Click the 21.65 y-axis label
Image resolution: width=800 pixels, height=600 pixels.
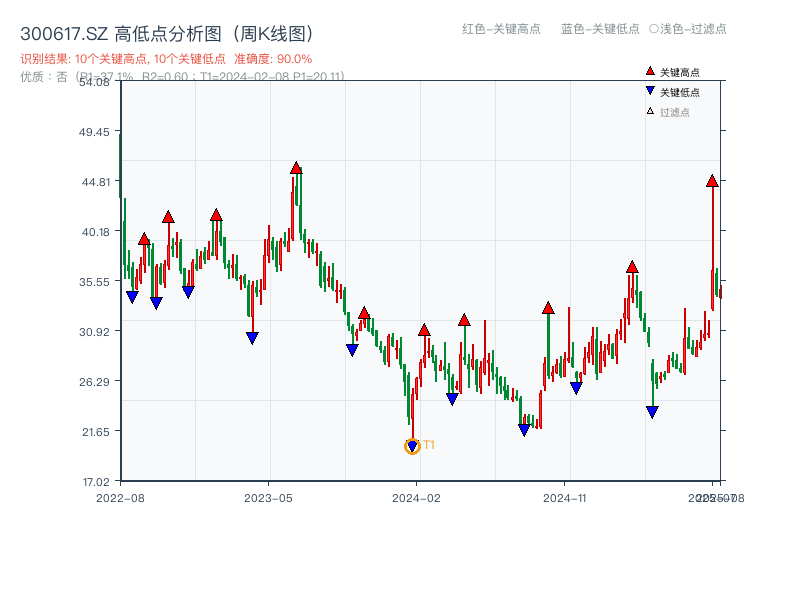click(95, 432)
